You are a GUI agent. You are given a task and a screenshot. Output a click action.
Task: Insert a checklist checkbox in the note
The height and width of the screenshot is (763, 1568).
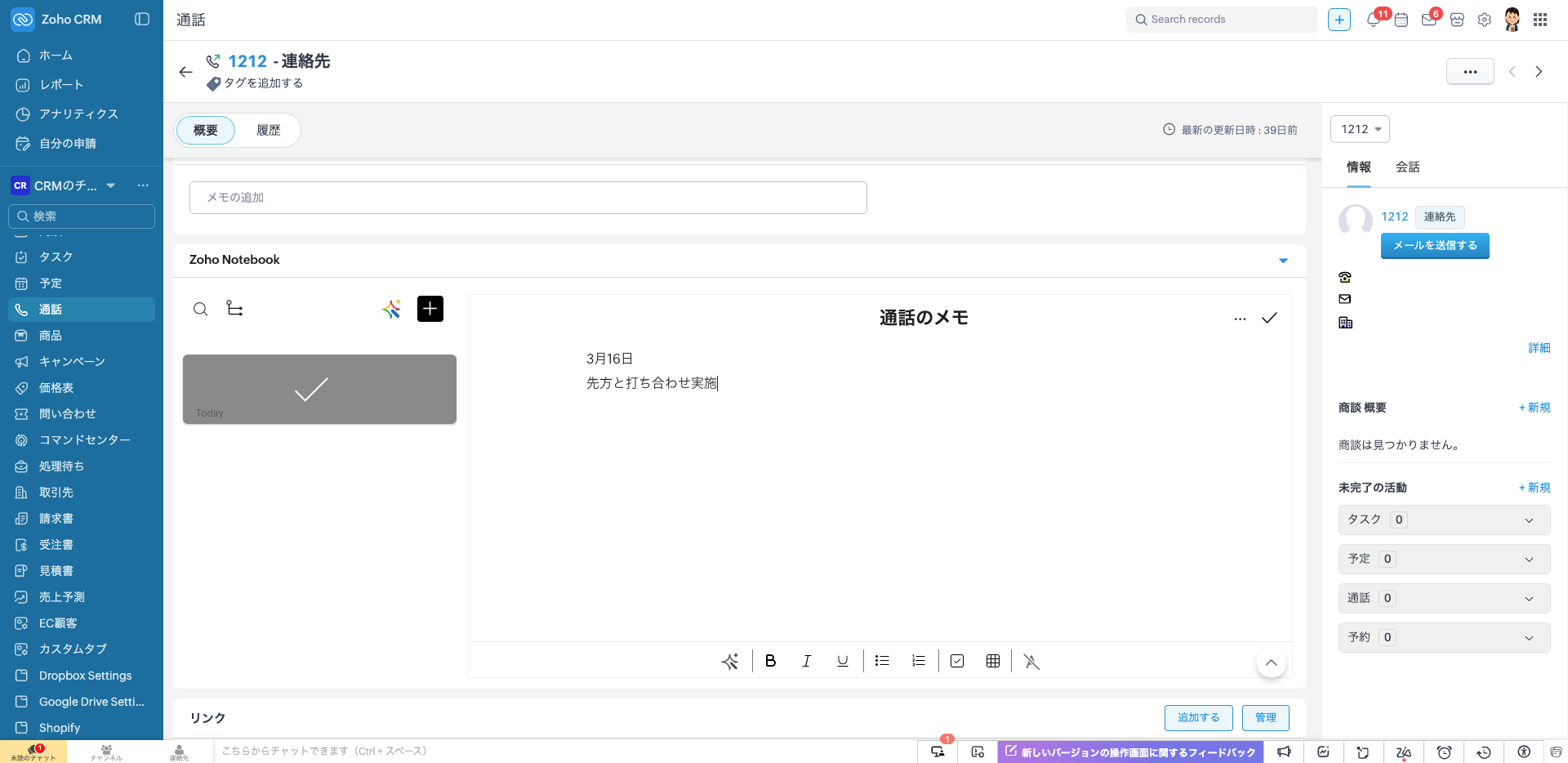(x=957, y=661)
